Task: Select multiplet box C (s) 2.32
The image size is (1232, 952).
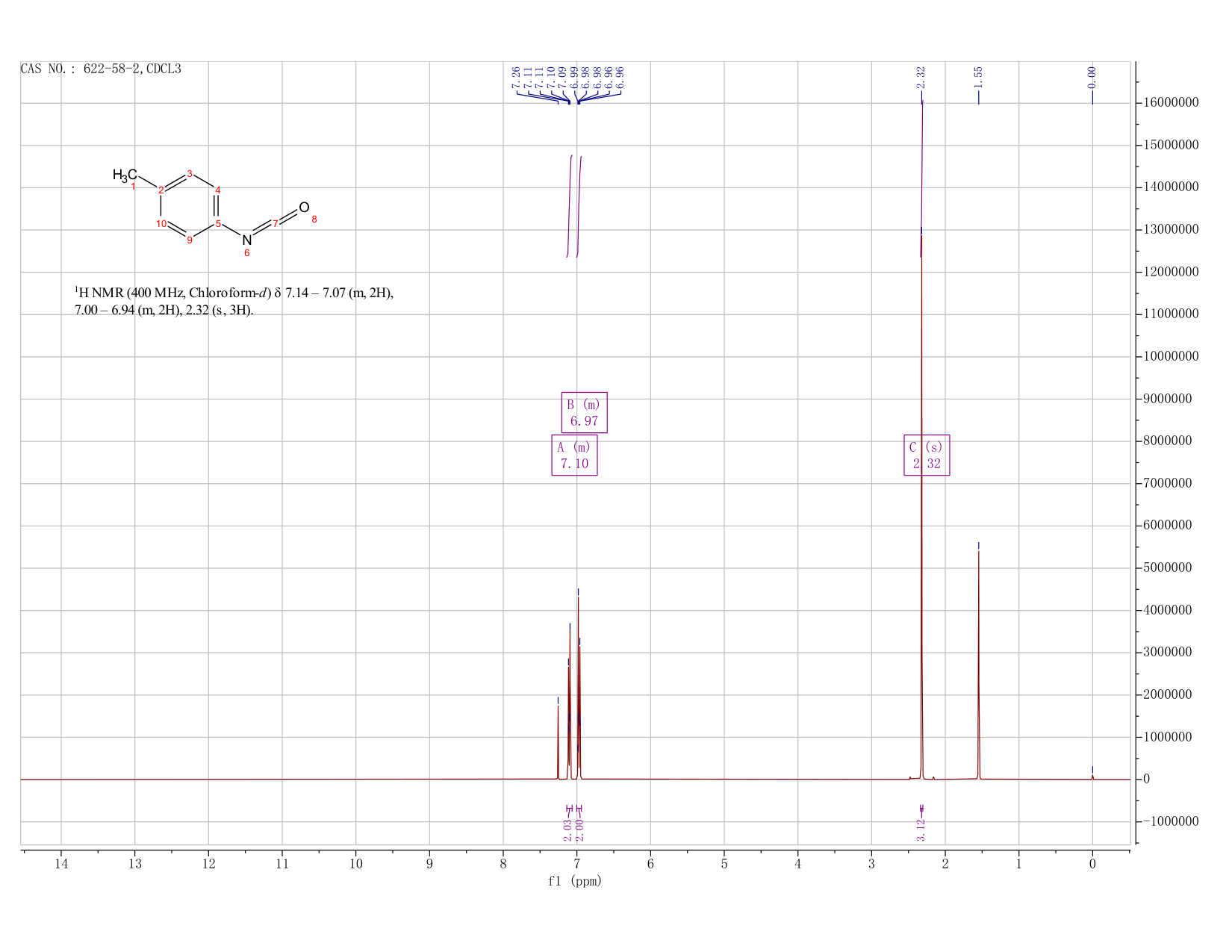Action: [x=927, y=455]
